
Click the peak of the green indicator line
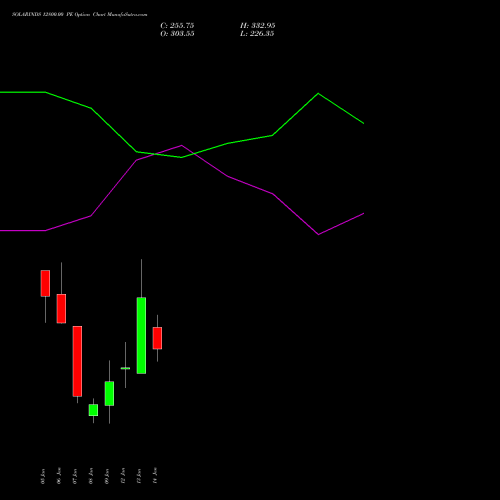pyautogui.click(x=318, y=94)
